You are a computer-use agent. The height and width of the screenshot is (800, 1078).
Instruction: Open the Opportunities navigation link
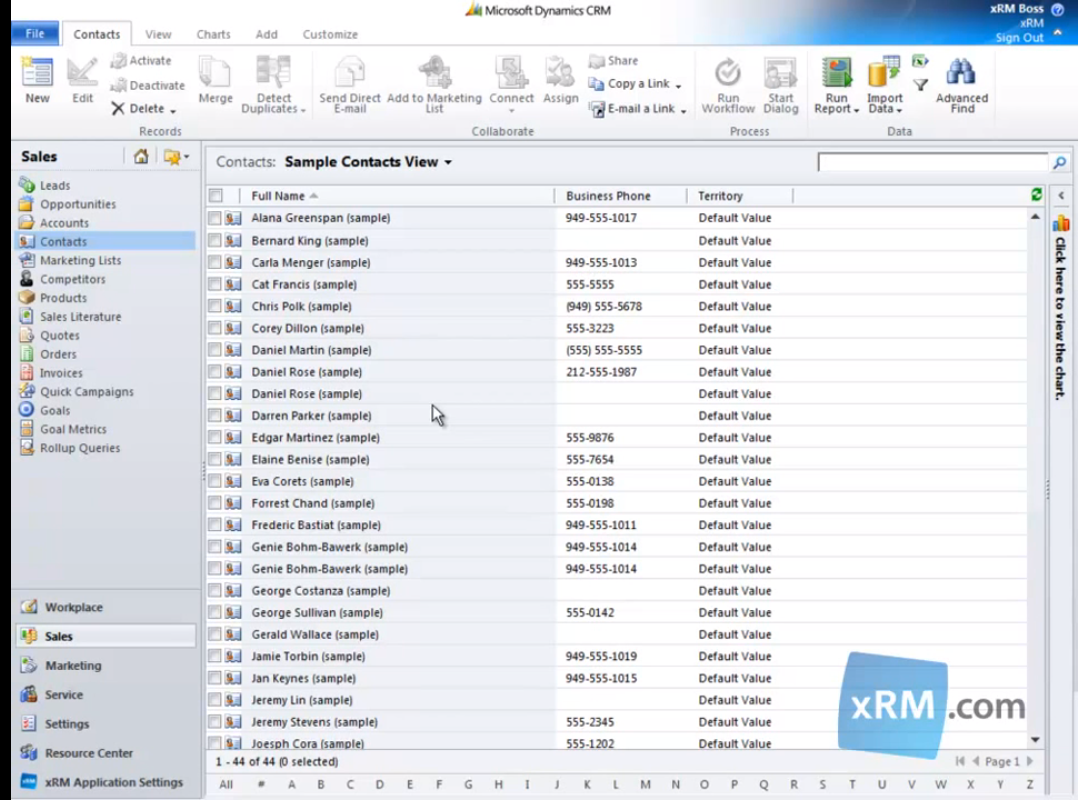[78, 204]
